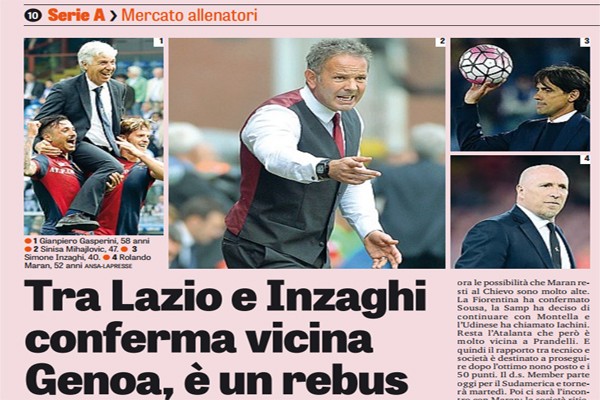This screenshot has height=400, width=600.
Task: Click the number 1 photo tag
Action: [160, 42]
